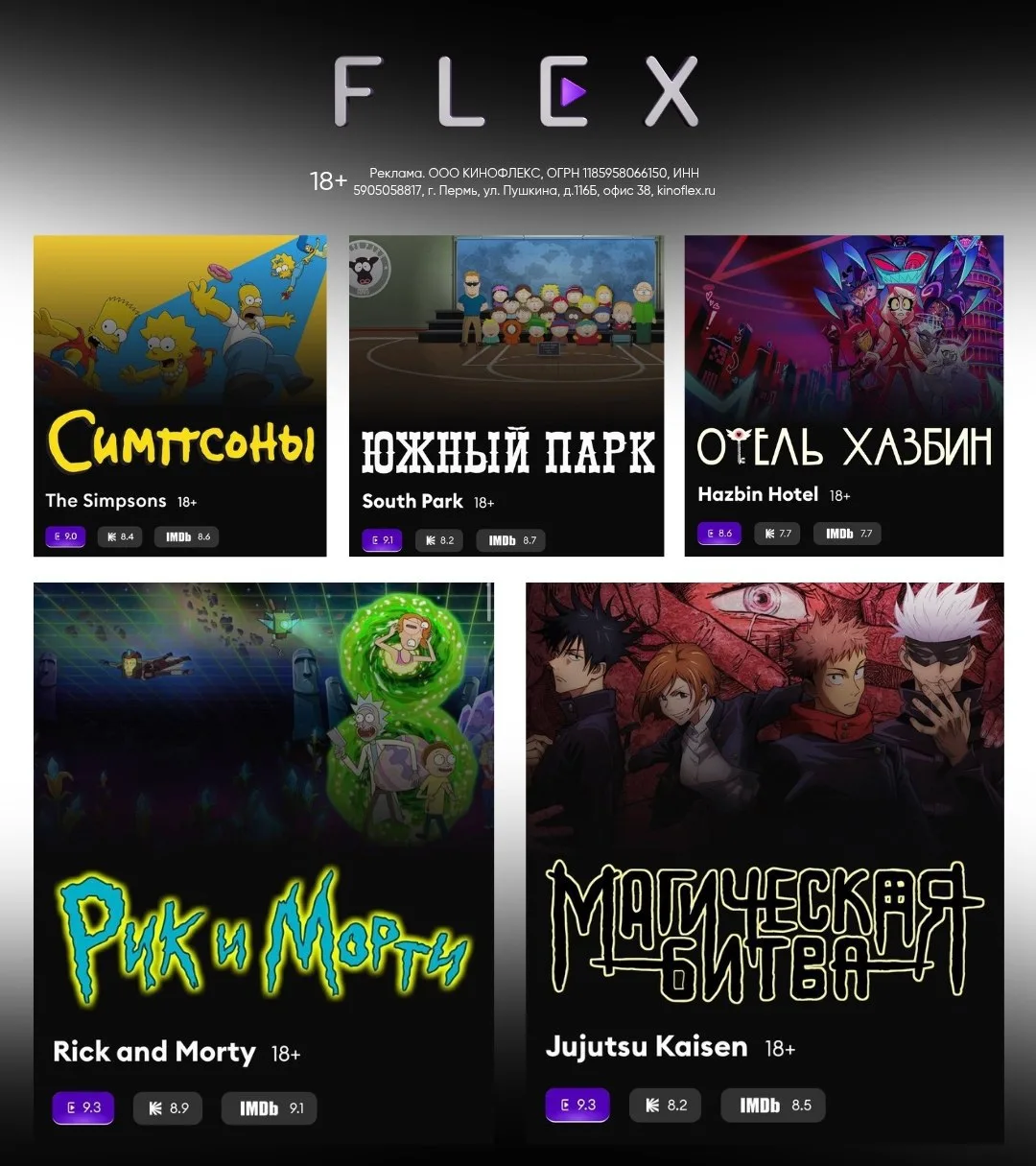Click the Jujutsu Kaisen title text

pos(647,1046)
